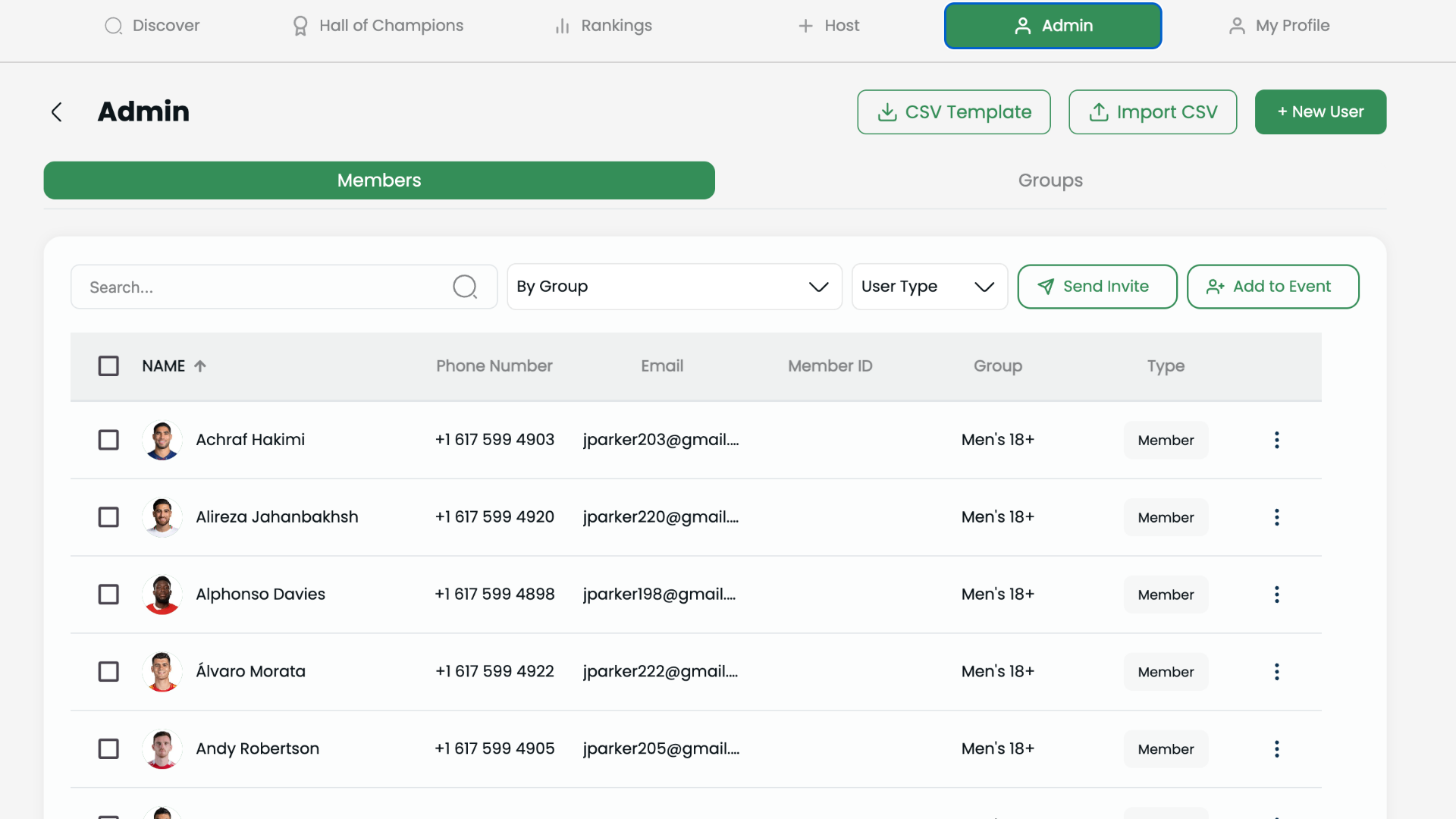Open the kebab menu for Achraf Hakimi
The image size is (1456, 819).
point(1277,440)
